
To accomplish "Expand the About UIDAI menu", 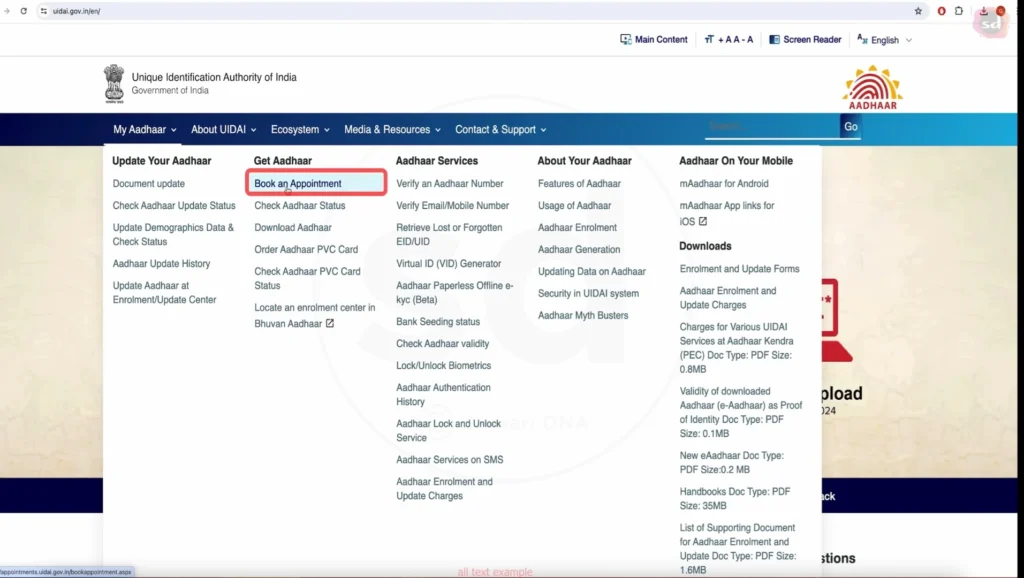I will pyautogui.click(x=224, y=130).
